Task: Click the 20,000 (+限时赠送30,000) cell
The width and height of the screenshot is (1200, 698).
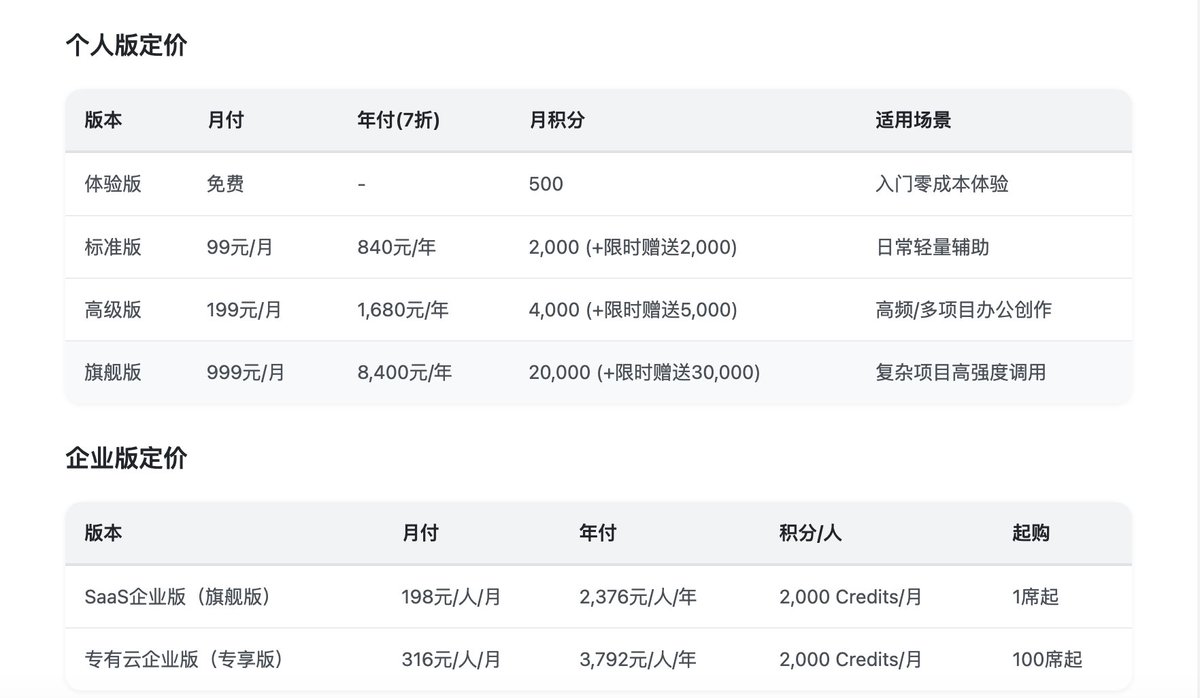Action: click(x=644, y=372)
